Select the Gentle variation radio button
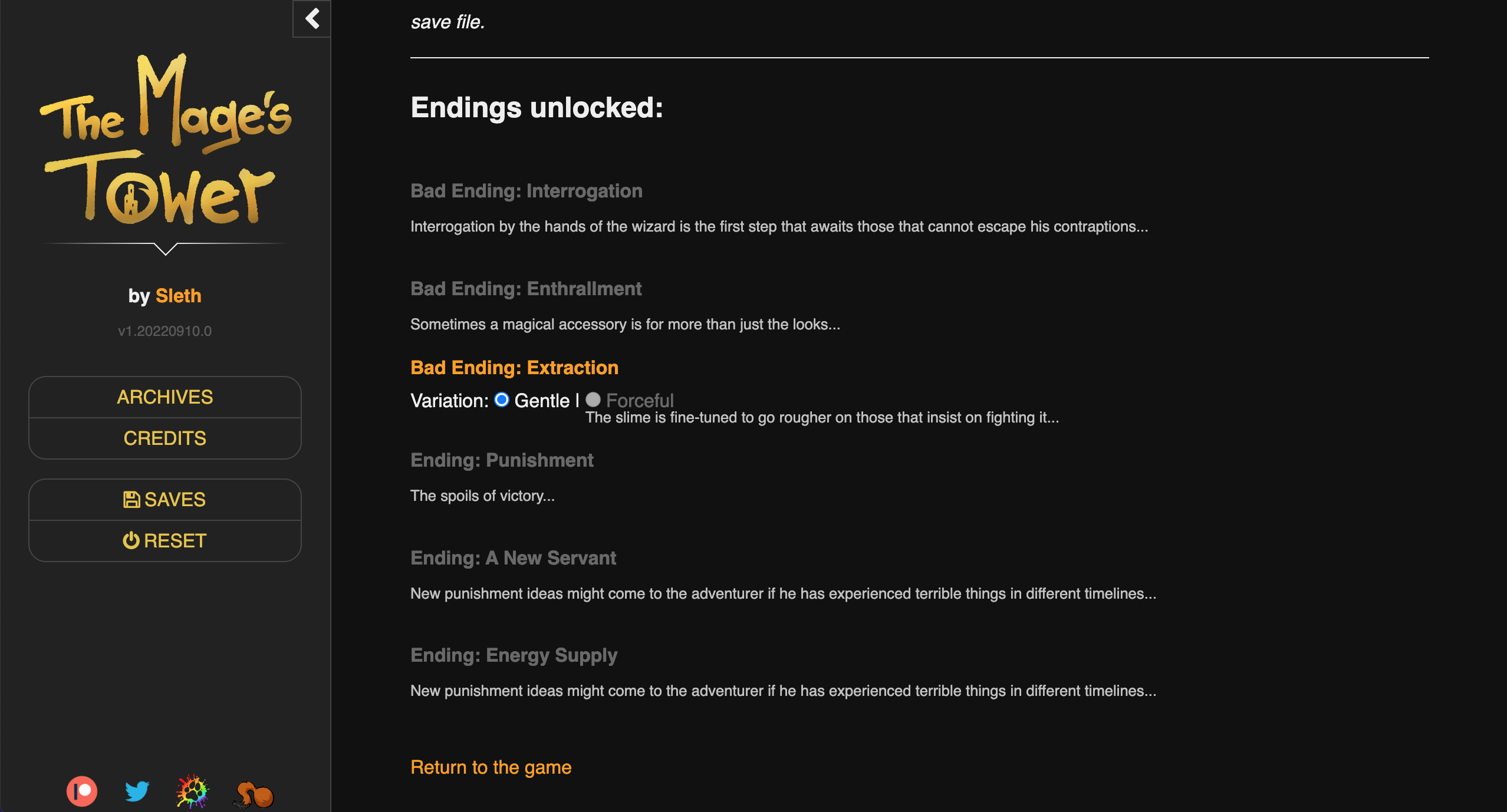The image size is (1507, 812). pos(502,400)
